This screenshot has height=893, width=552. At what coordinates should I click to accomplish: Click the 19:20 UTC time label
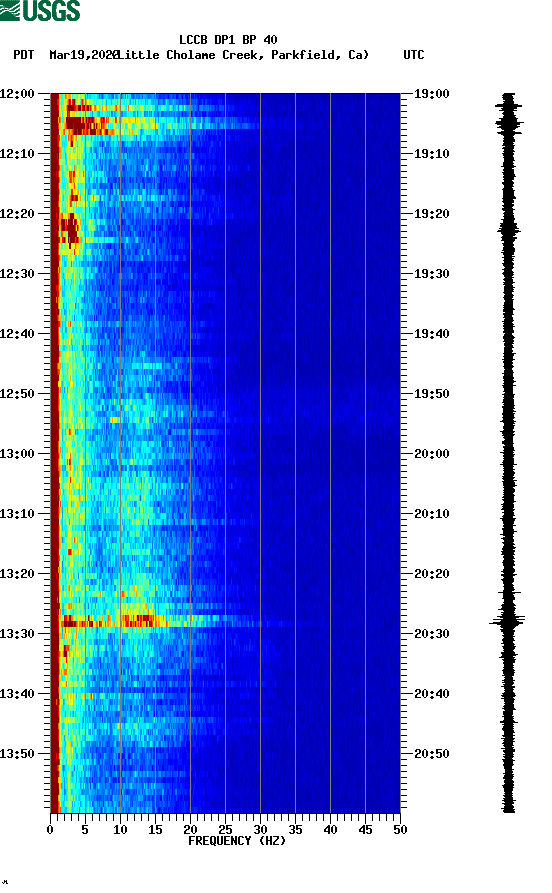point(431,214)
